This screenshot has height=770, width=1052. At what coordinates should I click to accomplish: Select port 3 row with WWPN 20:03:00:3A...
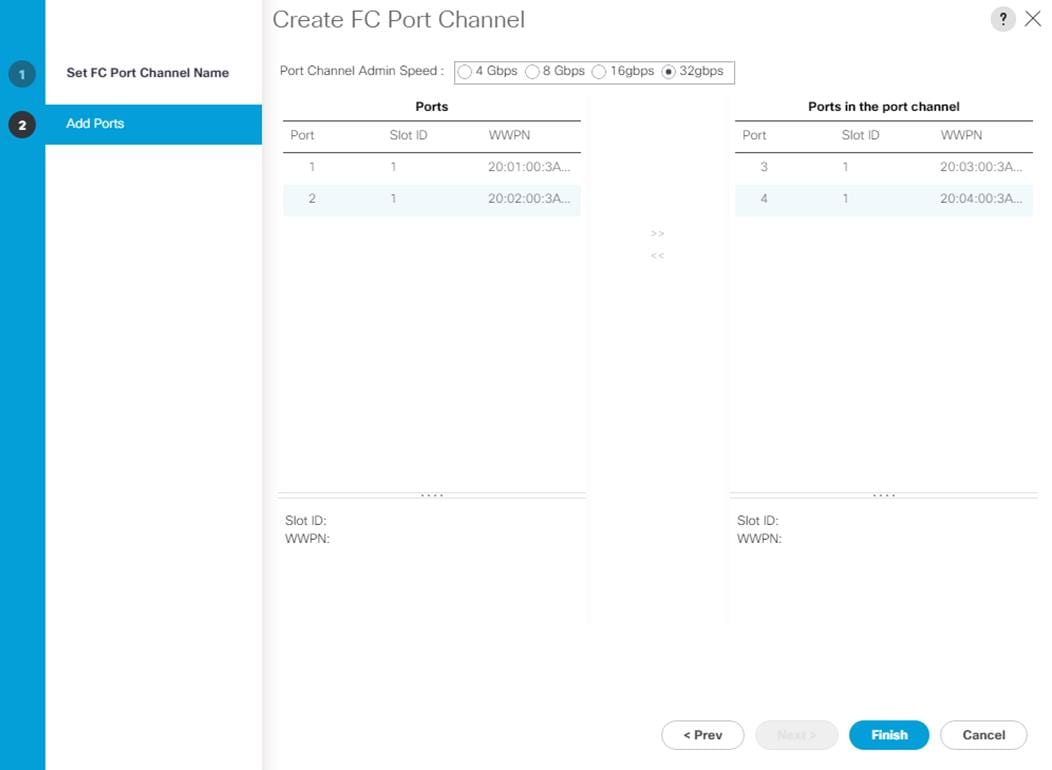click(x=884, y=167)
